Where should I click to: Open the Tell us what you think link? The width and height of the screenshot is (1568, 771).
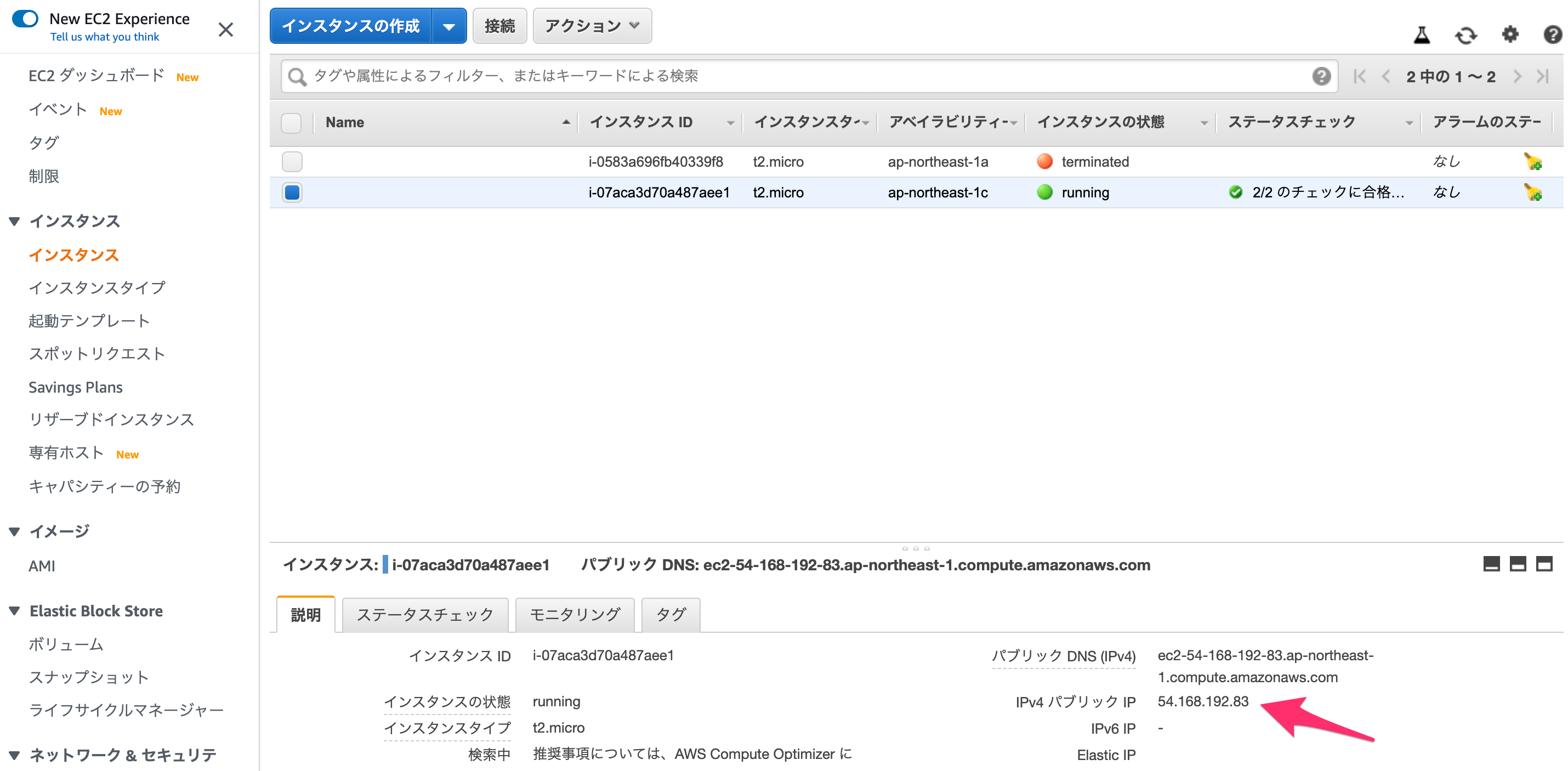pos(105,37)
